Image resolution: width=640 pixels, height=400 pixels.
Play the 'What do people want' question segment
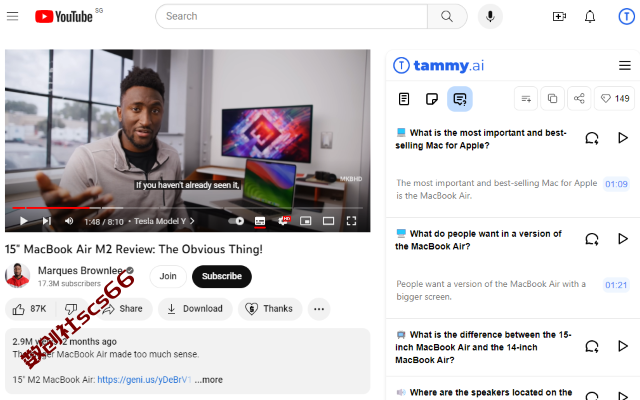point(622,239)
